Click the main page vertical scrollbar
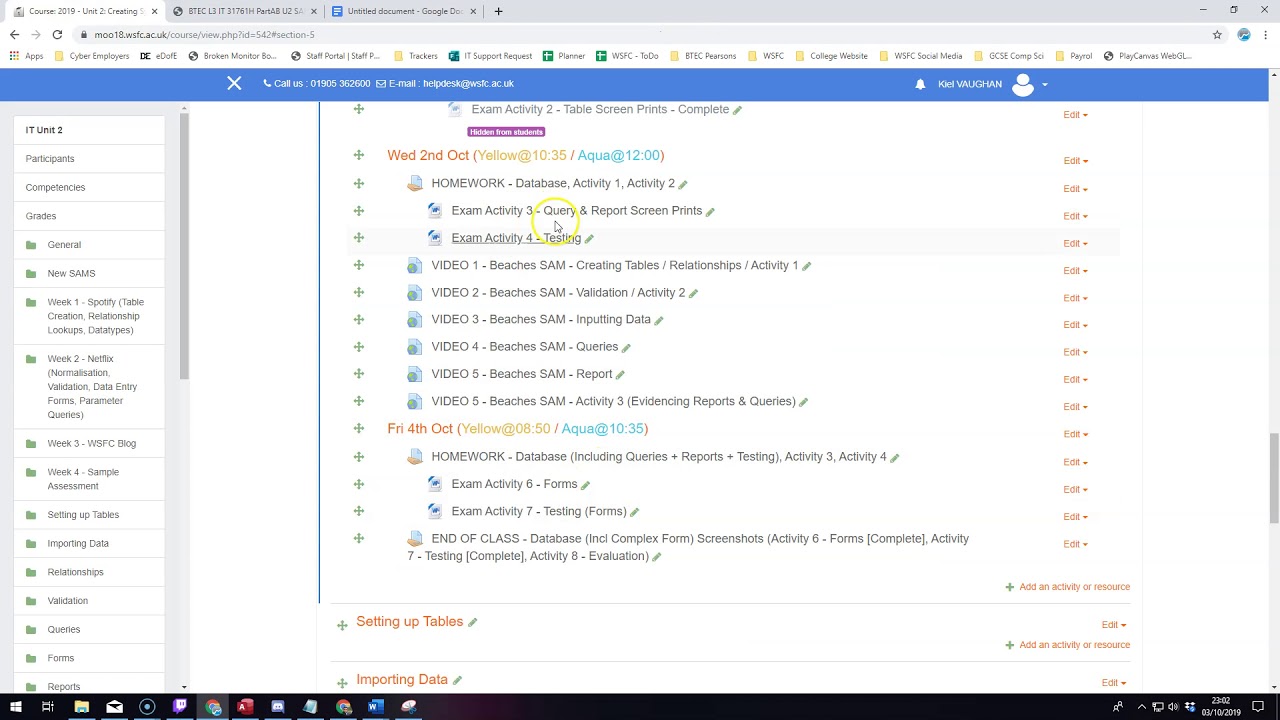Viewport: 1280px width, 720px height. point(1273,478)
